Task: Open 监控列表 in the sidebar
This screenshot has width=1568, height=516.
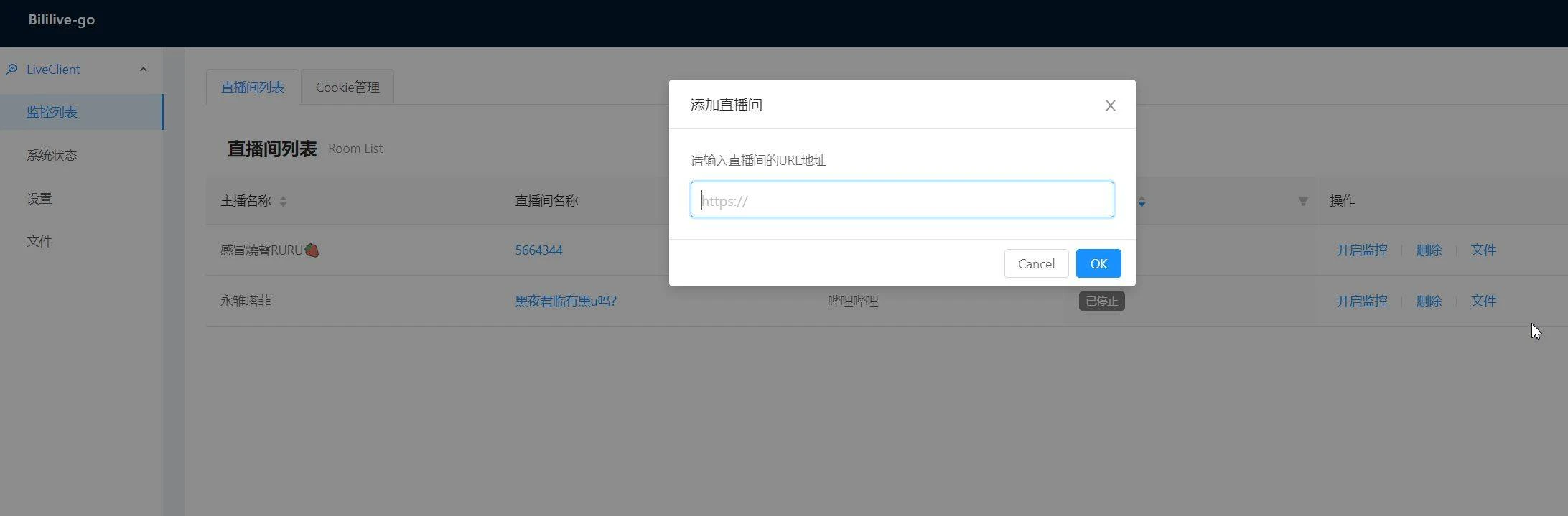Action: coord(81,112)
